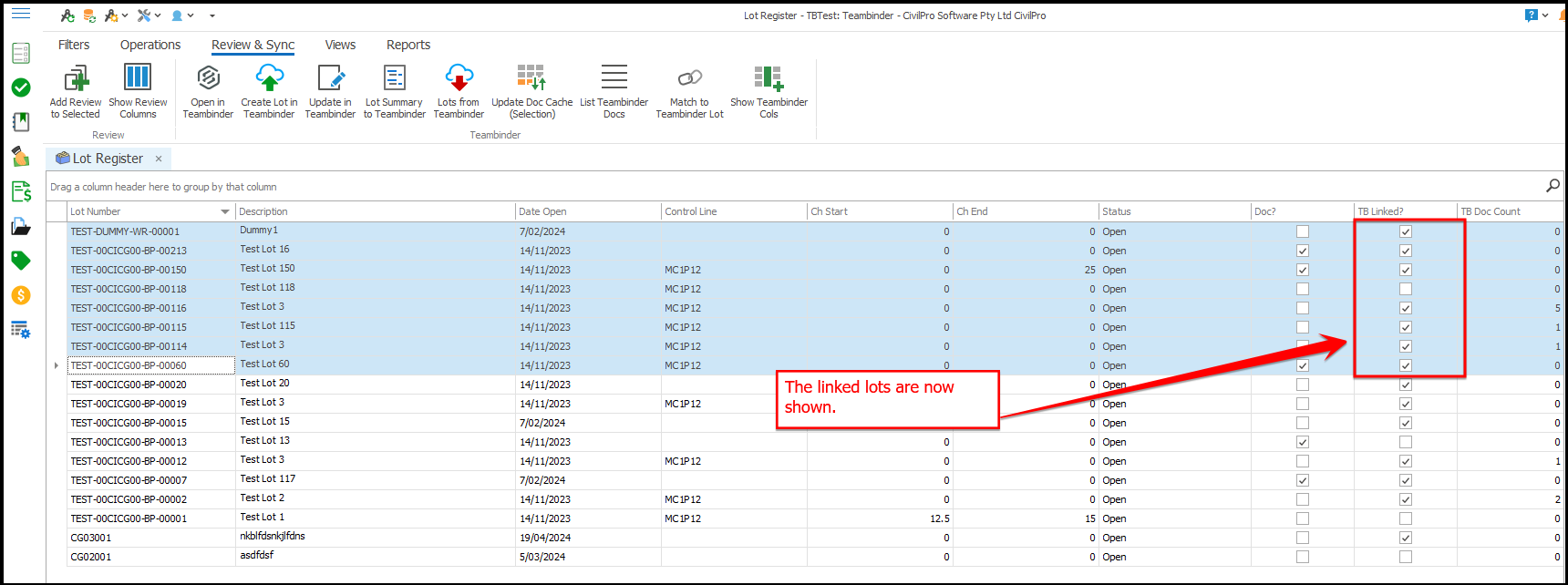
Task: Click Lots from Teambinder
Action: point(459,92)
